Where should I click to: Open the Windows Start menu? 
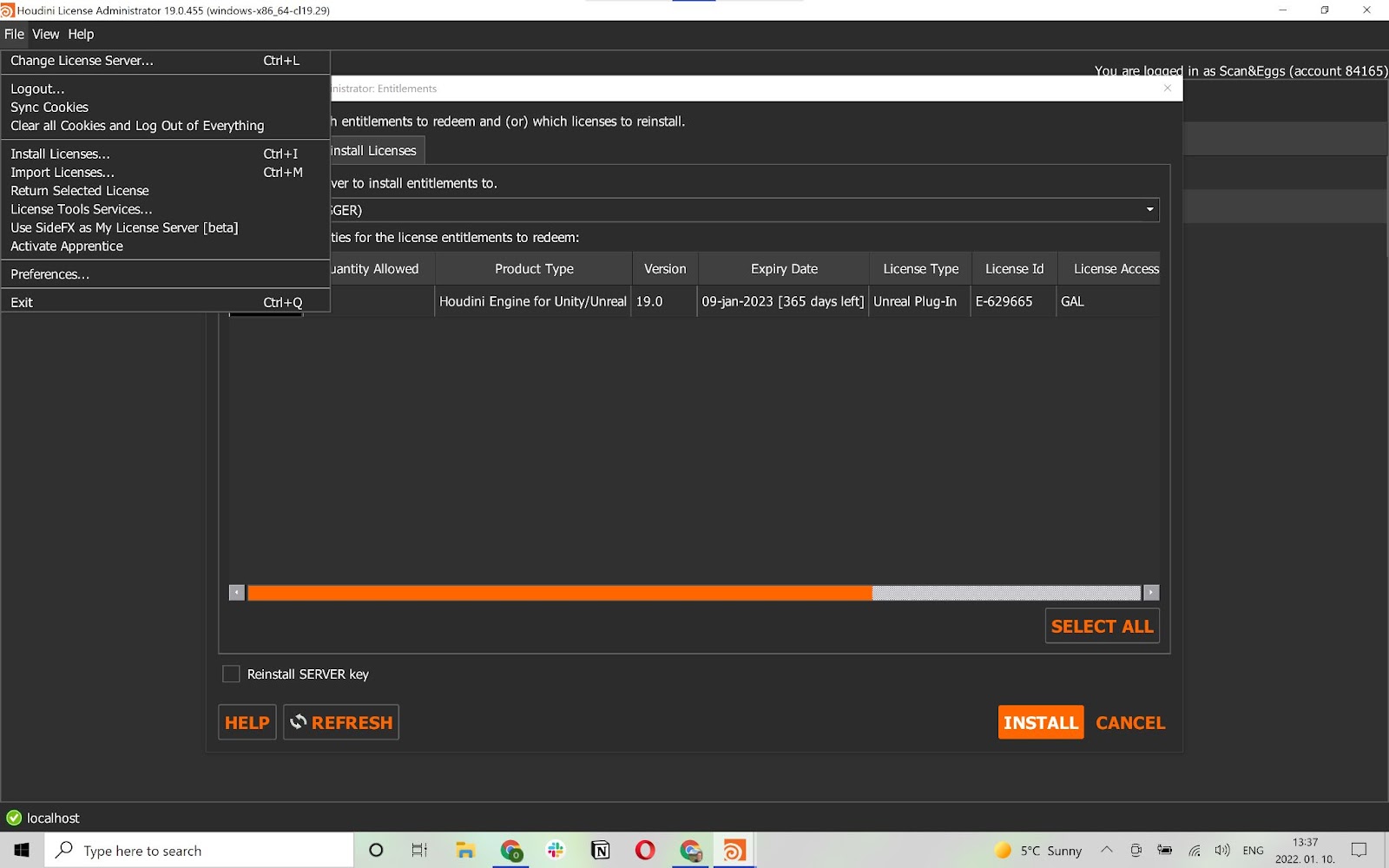(x=22, y=851)
